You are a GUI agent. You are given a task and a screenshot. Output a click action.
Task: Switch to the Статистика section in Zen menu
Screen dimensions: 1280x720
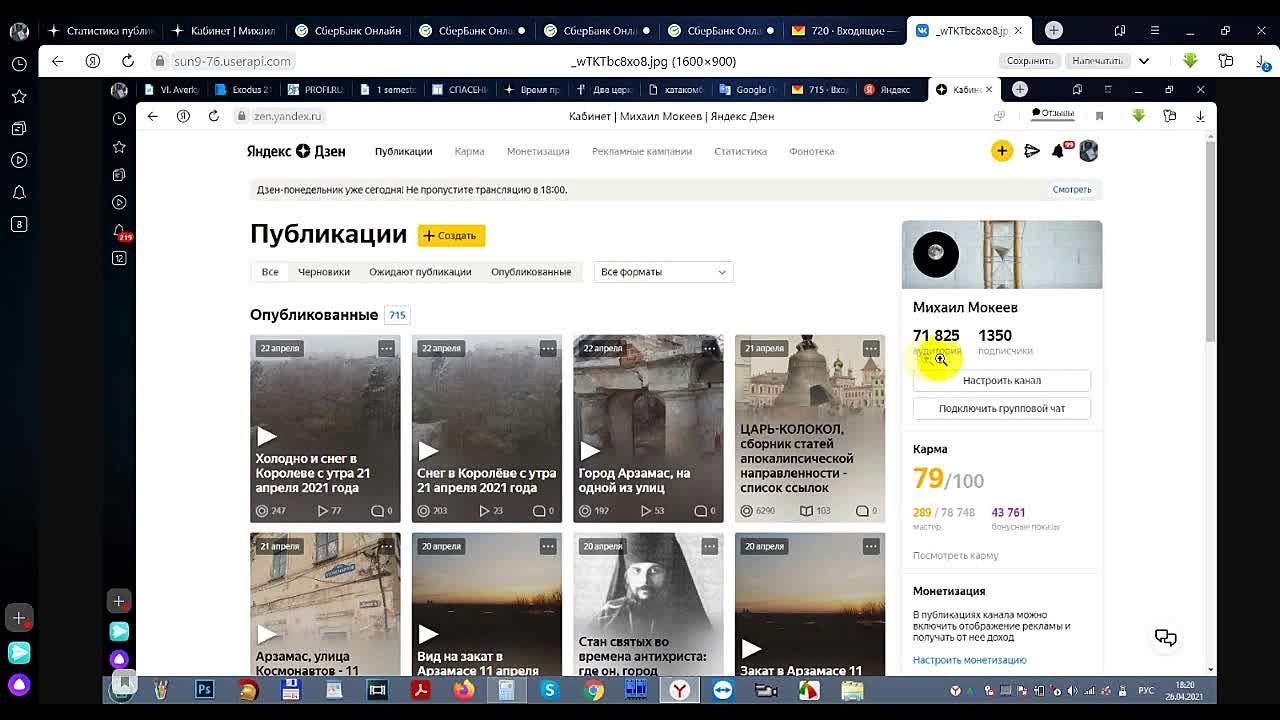[x=740, y=151]
